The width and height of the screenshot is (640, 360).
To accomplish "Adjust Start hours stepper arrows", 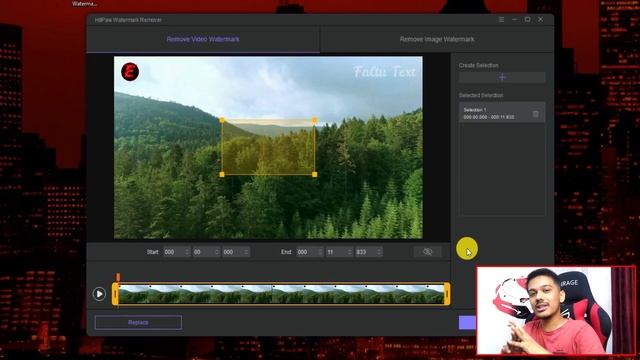I will point(187,252).
